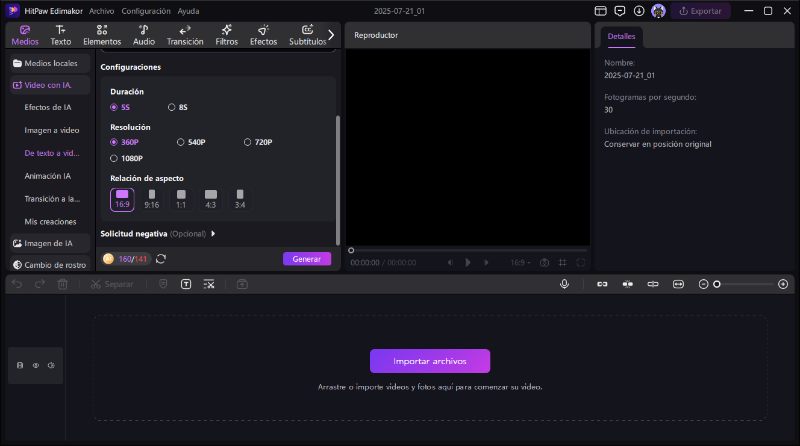Screen dimensions: 800x446
Task: Open the Texto tab
Action: pyautogui.click(x=60, y=35)
